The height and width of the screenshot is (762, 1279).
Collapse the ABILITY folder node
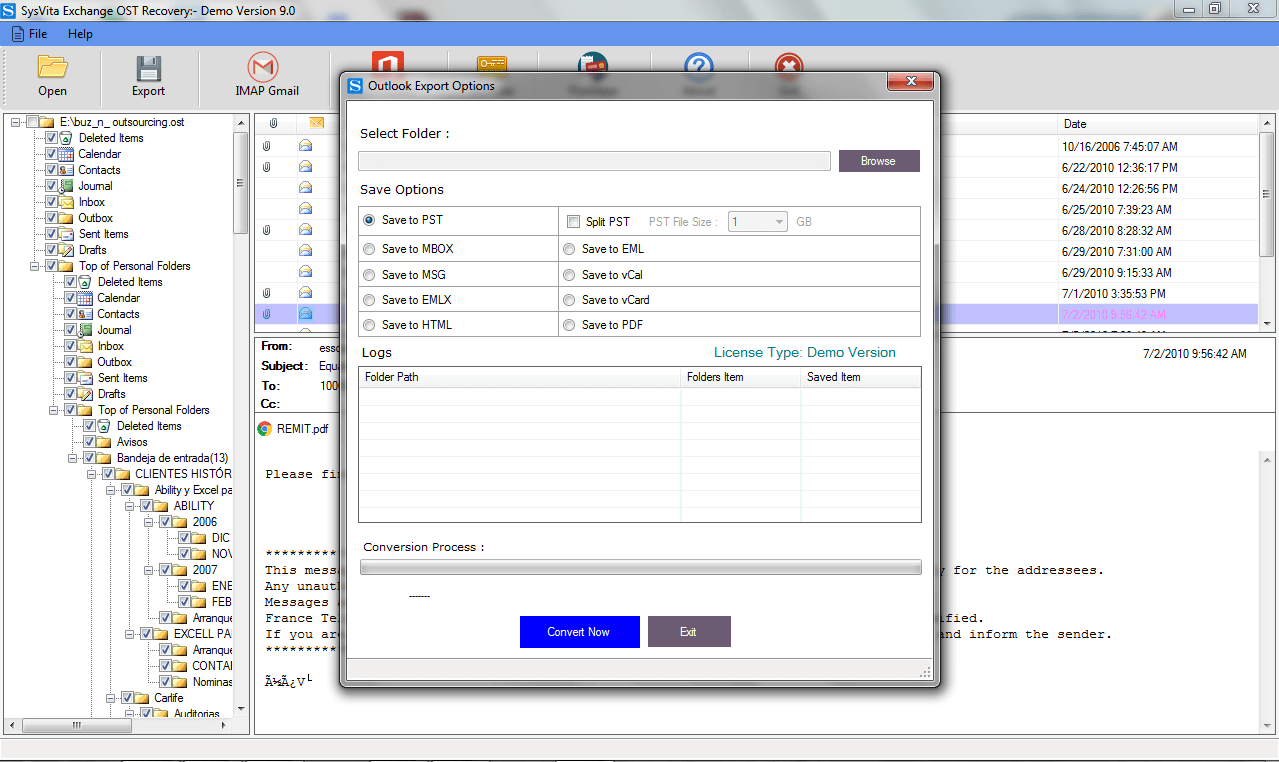(x=129, y=506)
